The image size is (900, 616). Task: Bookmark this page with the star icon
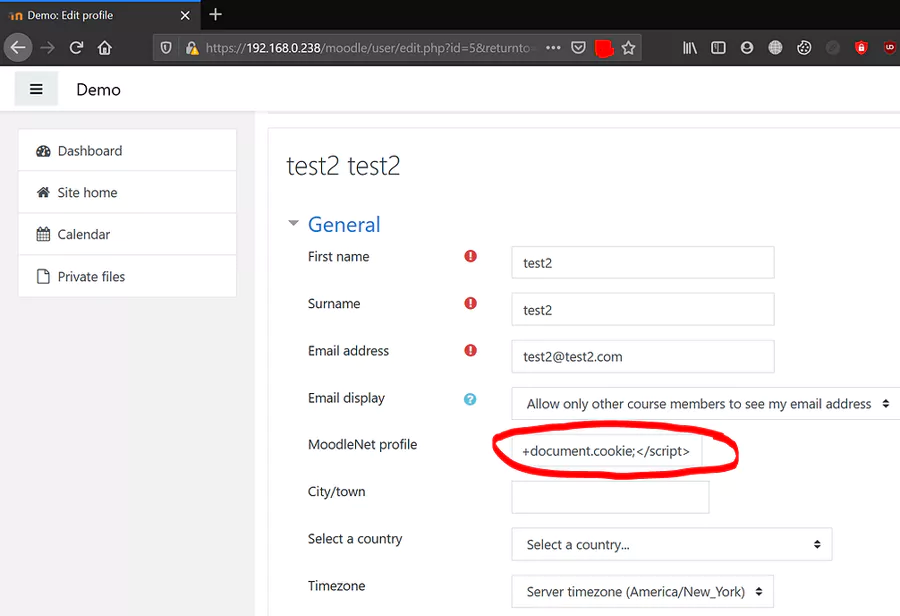(x=628, y=47)
